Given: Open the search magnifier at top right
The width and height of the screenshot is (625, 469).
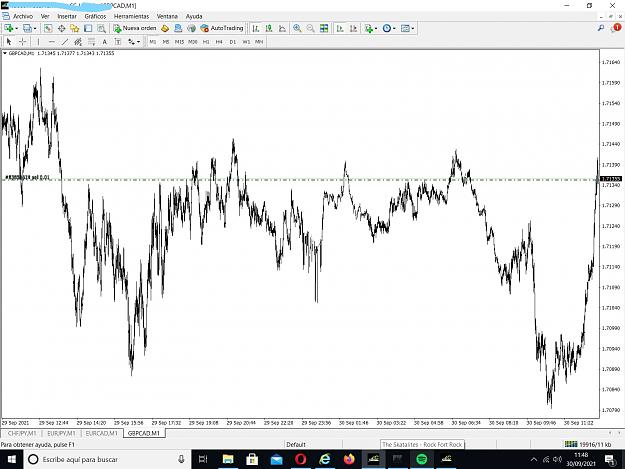Looking at the screenshot, I should tap(601, 28).
